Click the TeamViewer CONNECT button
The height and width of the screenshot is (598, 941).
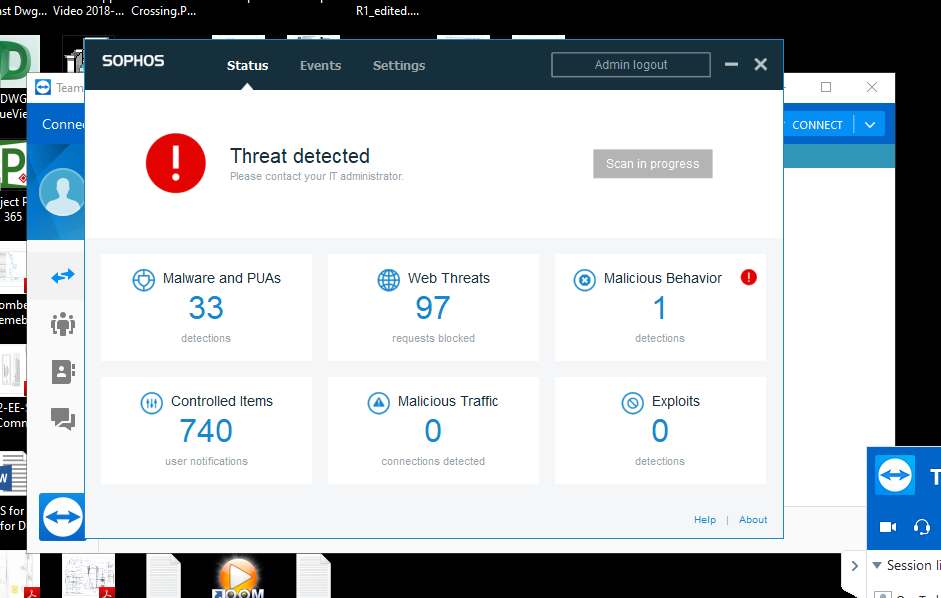pos(817,125)
